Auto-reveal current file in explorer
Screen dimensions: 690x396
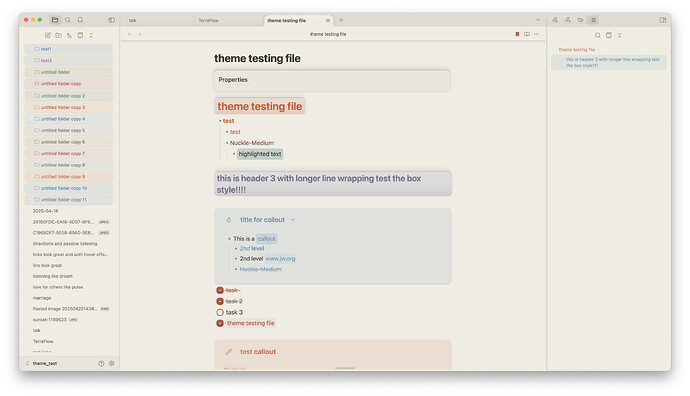point(80,35)
